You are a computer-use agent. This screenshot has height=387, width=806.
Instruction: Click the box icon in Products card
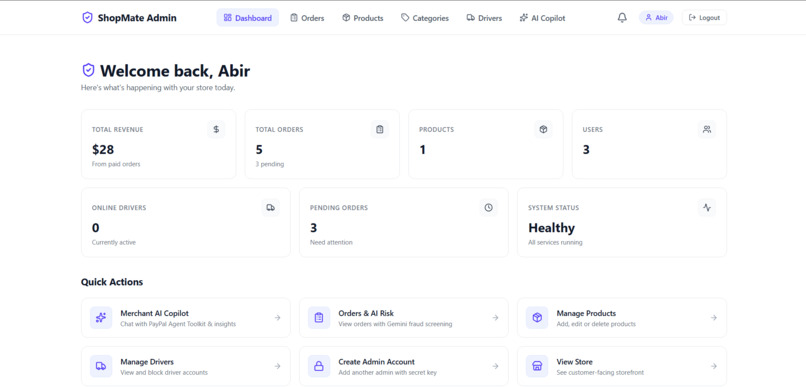point(543,130)
